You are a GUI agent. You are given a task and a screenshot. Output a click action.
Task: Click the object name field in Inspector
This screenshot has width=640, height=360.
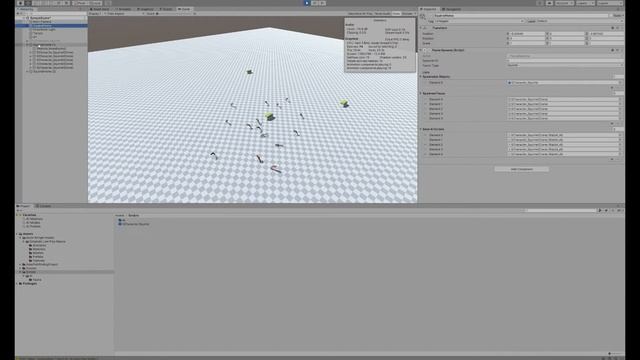pyautogui.click(x=522, y=16)
